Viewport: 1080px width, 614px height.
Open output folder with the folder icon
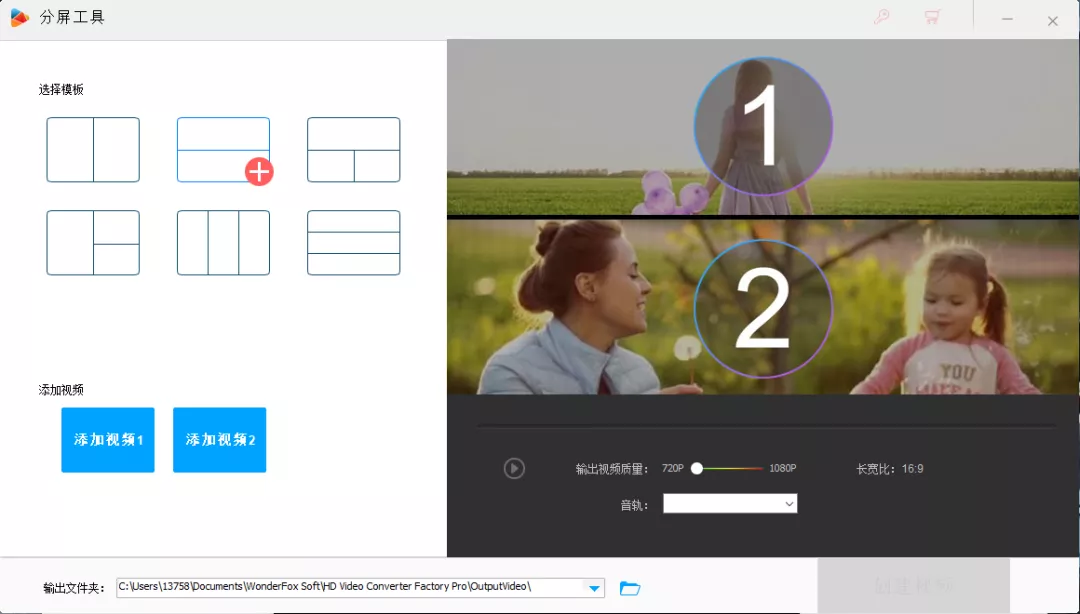point(630,588)
